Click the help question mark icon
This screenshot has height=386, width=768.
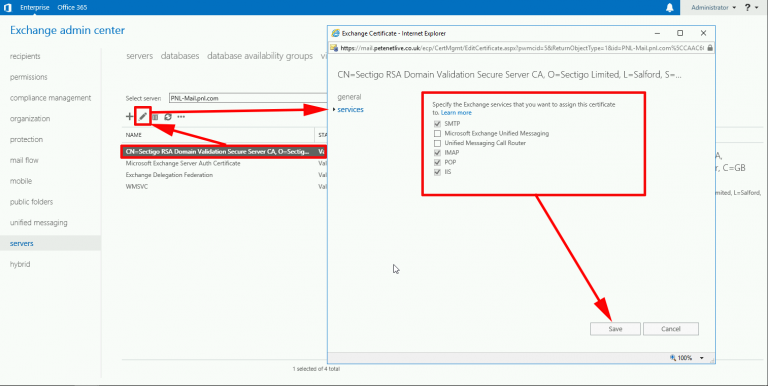point(747,7)
